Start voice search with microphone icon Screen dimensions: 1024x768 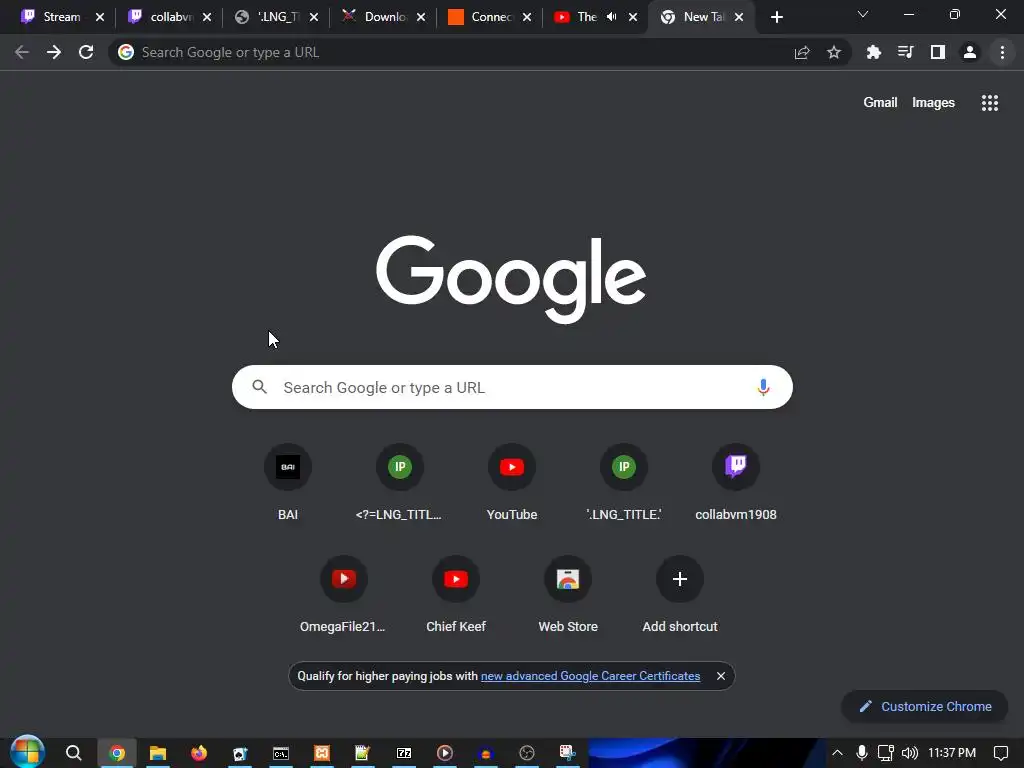pyautogui.click(x=763, y=387)
